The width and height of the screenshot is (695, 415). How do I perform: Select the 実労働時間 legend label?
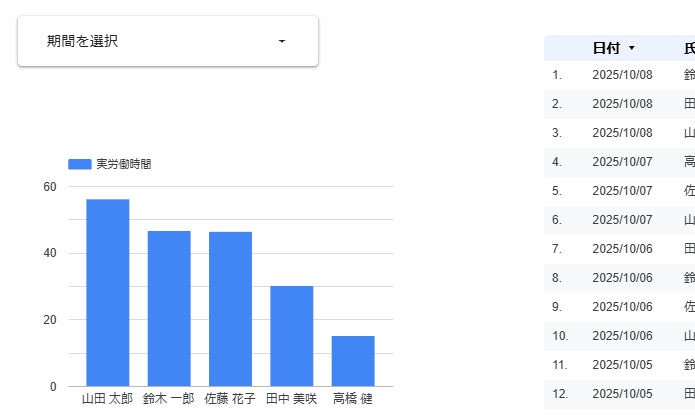[124, 163]
